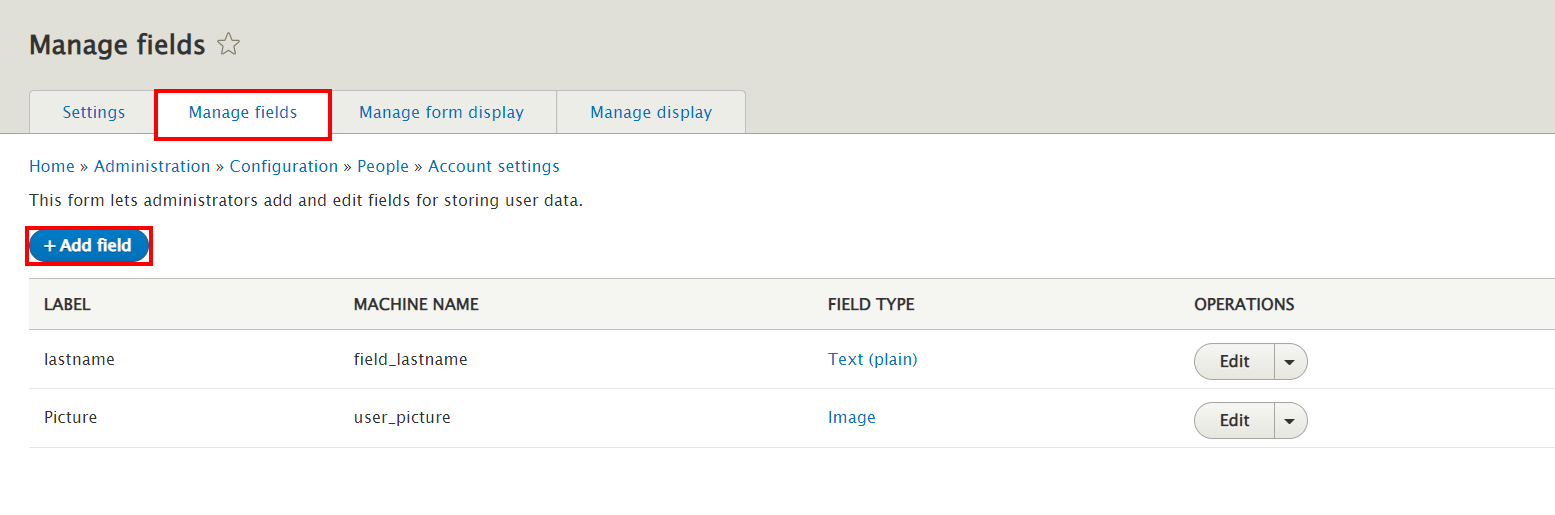The image size is (1555, 515).
Task: Click the field_lastname machine name cell
Action: (x=410, y=359)
